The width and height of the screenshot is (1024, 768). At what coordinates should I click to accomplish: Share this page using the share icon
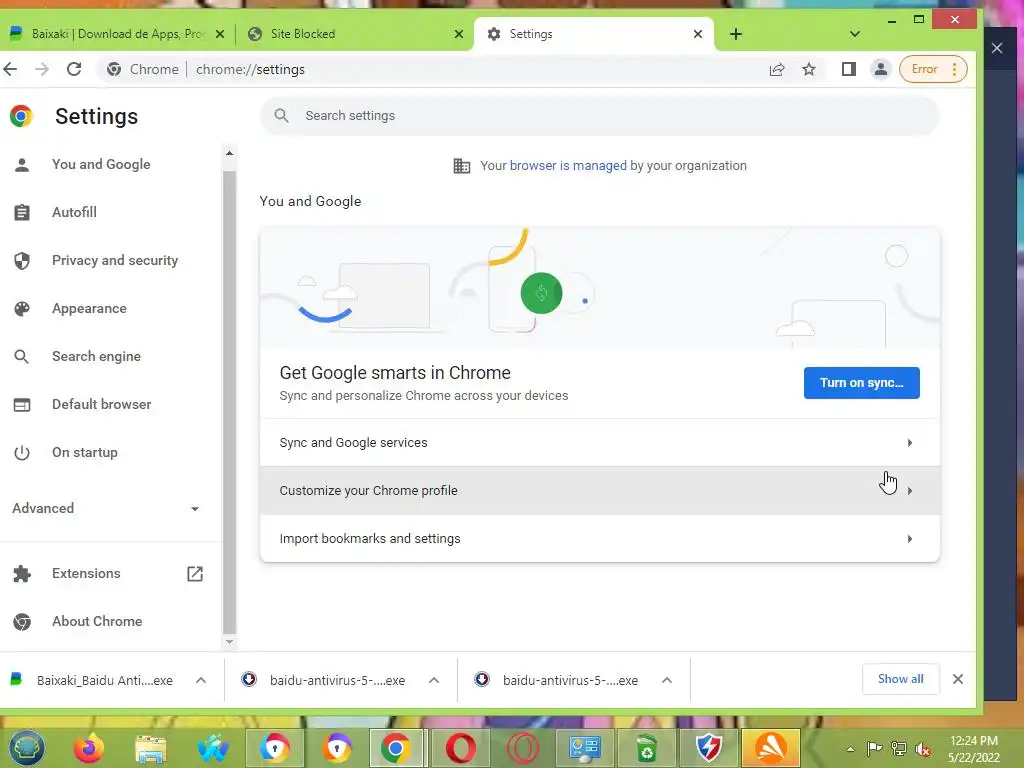click(776, 69)
